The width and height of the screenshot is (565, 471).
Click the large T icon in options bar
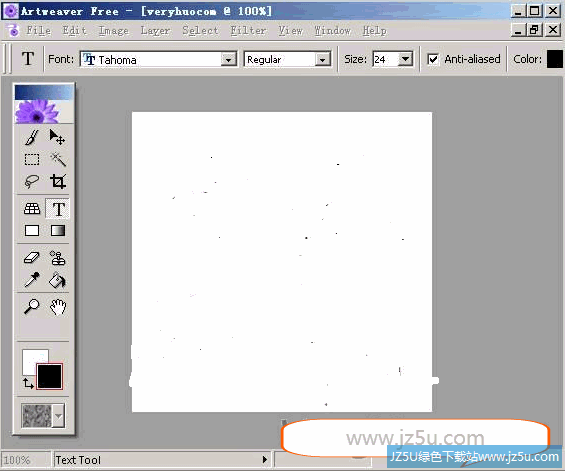pyautogui.click(x=28, y=59)
